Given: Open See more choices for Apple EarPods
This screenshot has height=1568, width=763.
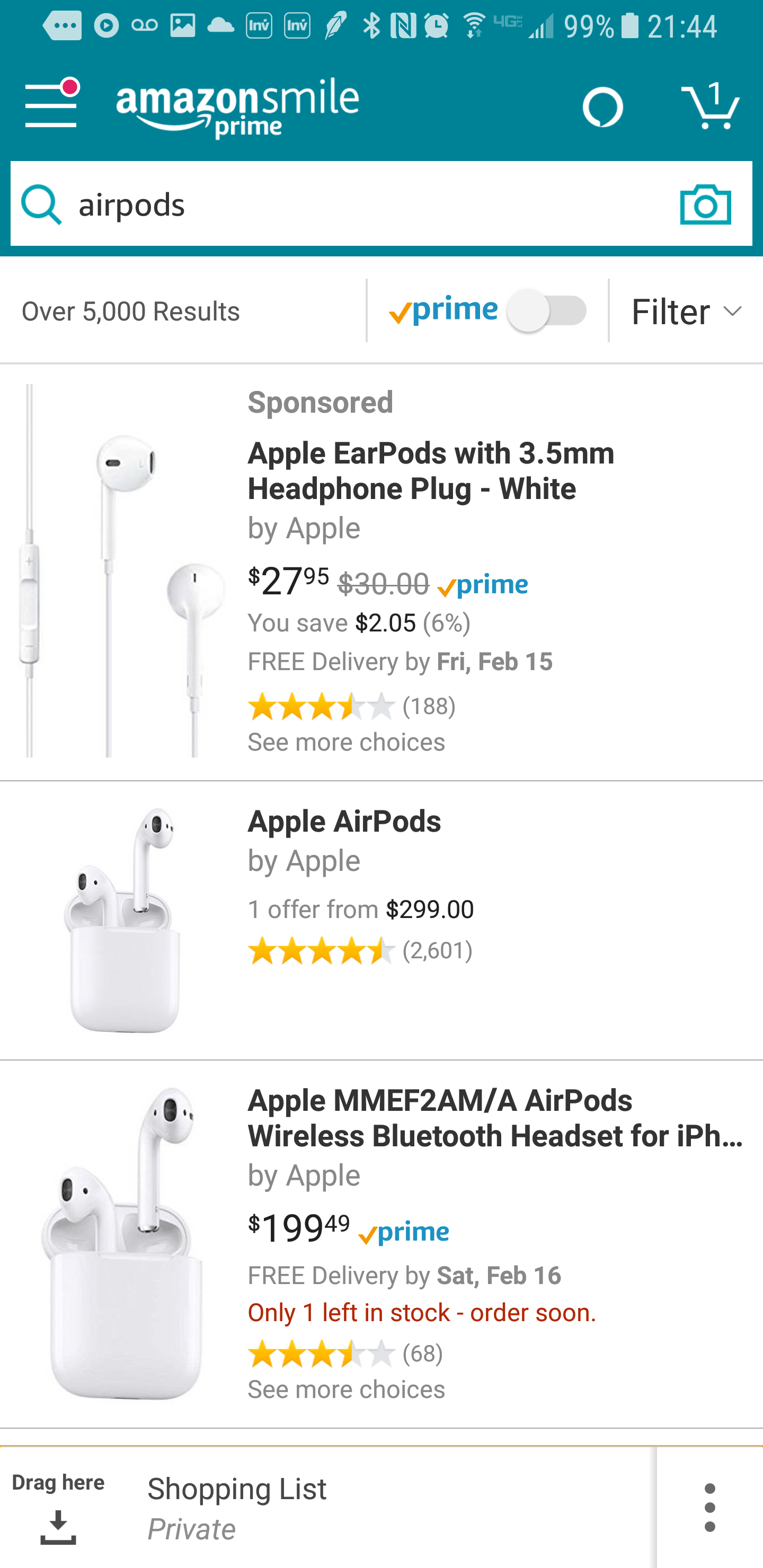Looking at the screenshot, I should 346,742.
